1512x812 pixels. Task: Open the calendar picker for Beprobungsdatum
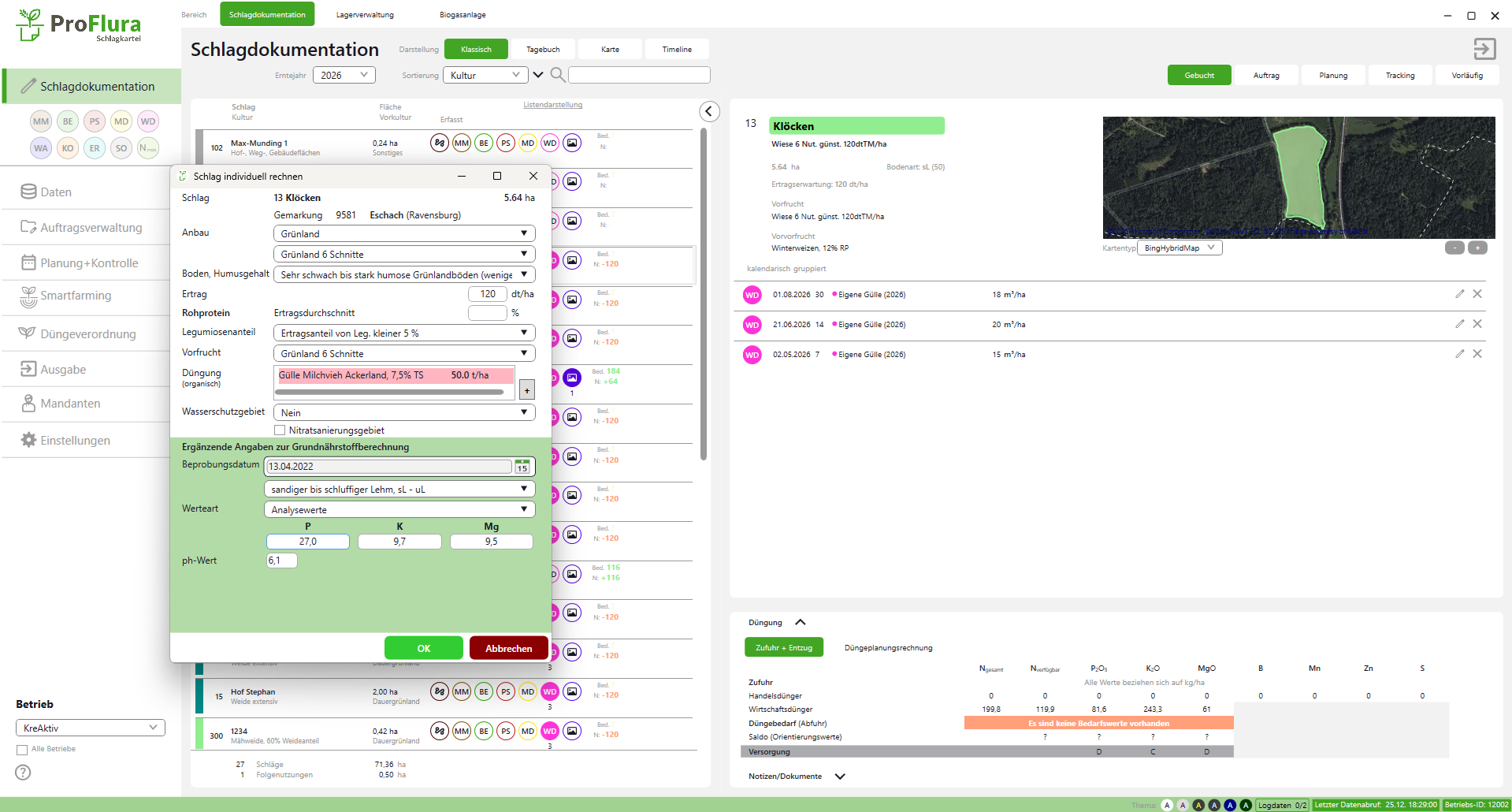(522, 467)
